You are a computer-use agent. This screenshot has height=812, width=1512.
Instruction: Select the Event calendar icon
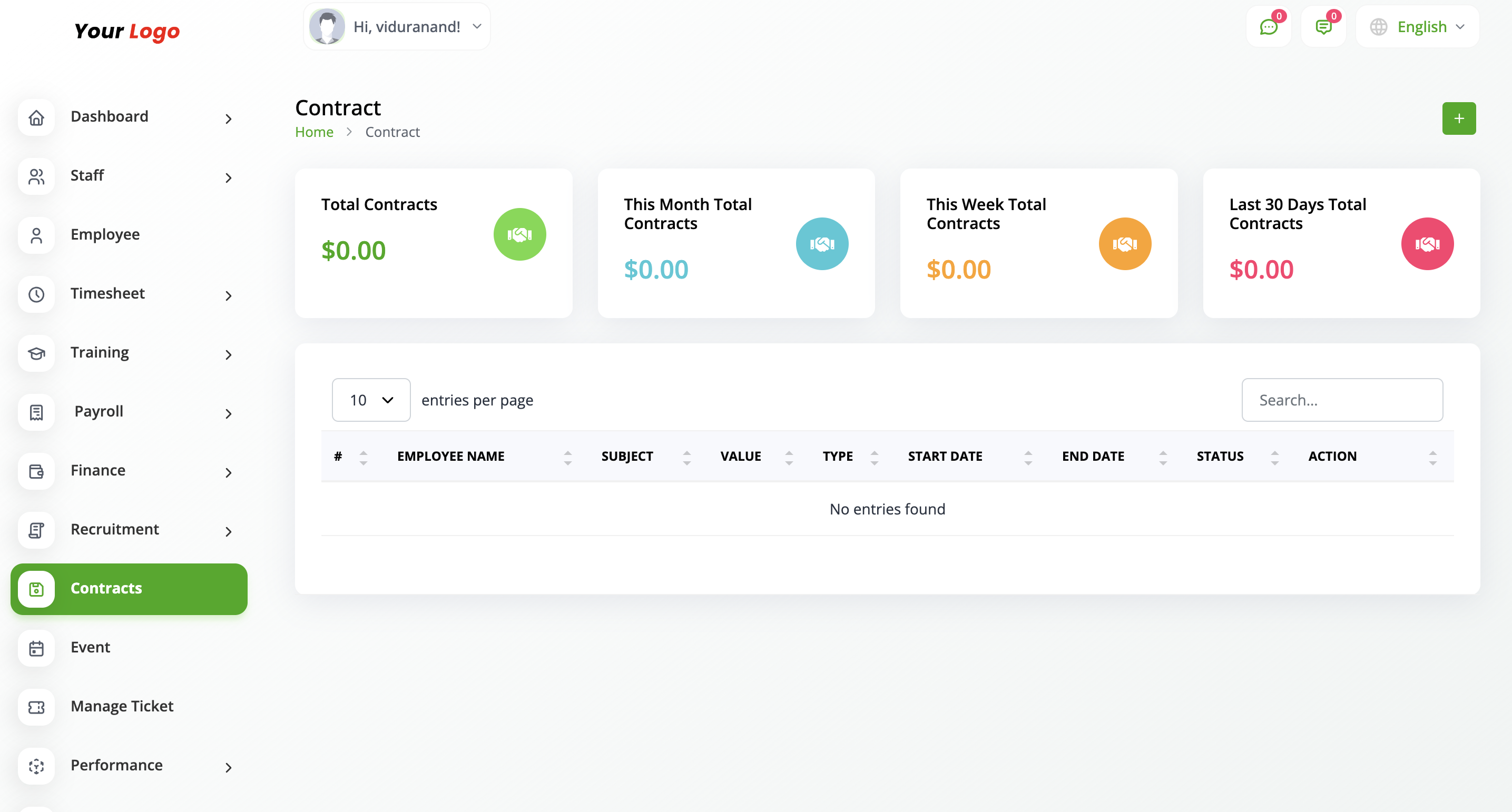click(x=36, y=648)
